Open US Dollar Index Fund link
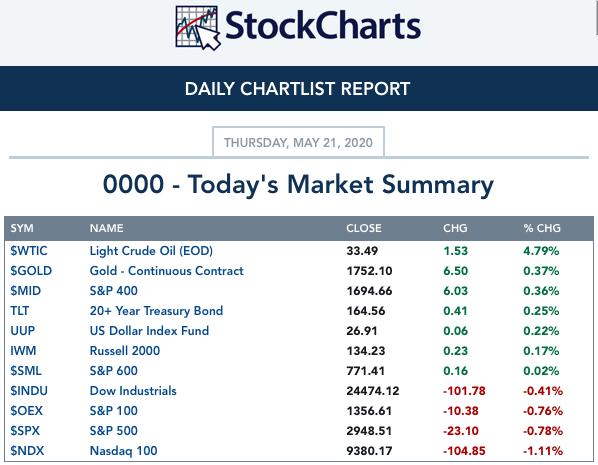The height and width of the screenshot is (465, 598). [x=149, y=331]
